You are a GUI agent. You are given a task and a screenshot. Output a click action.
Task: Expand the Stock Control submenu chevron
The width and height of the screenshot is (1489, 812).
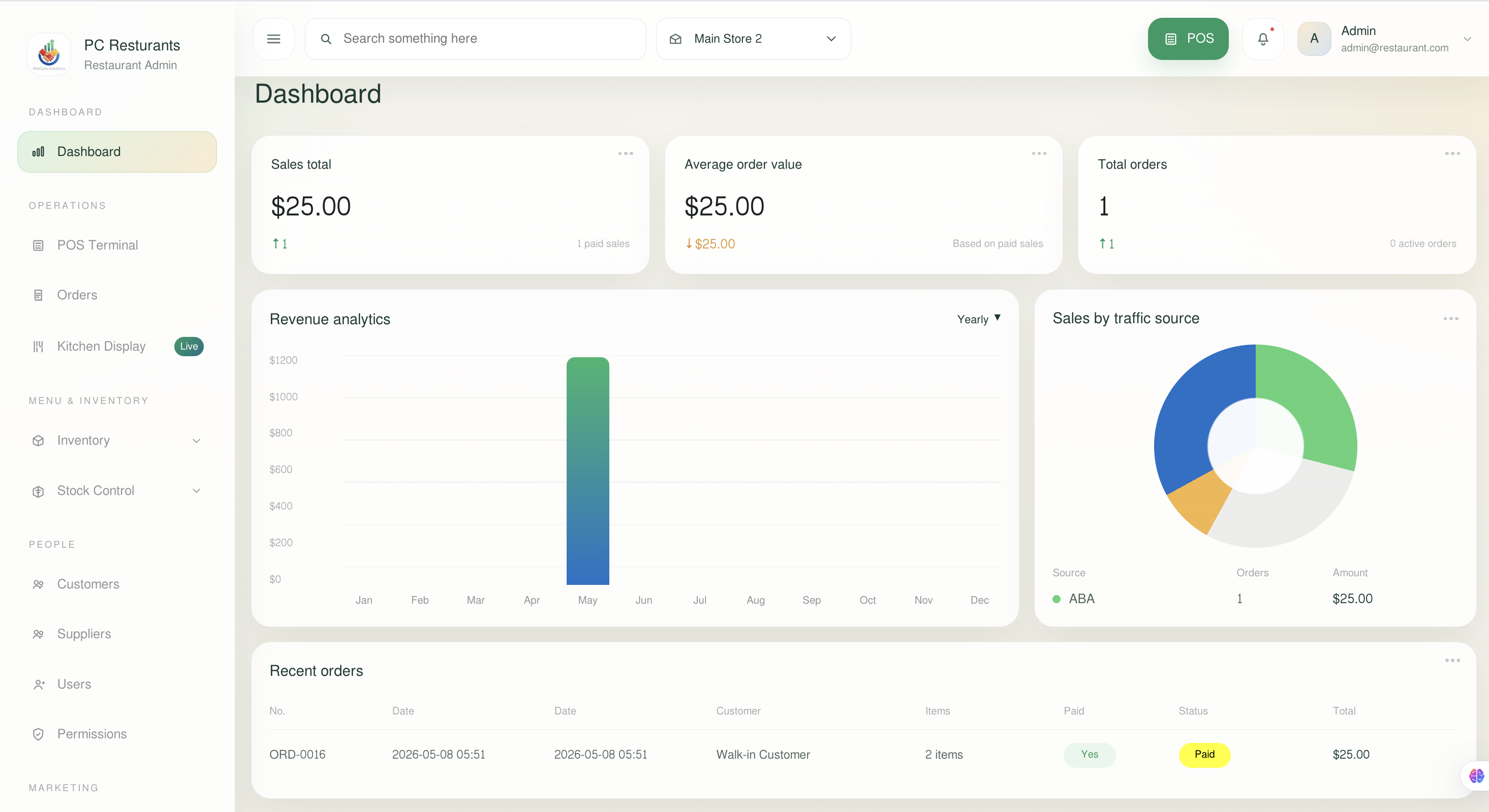click(x=197, y=491)
